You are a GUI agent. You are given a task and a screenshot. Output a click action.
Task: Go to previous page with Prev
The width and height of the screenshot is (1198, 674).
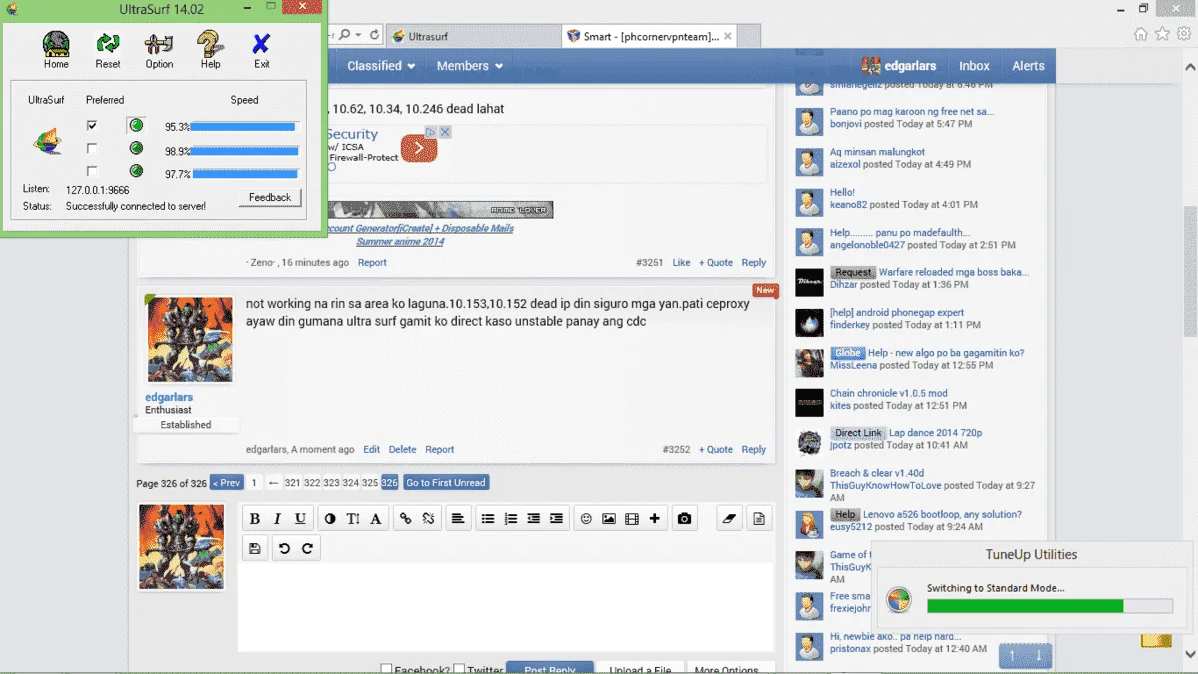pyautogui.click(x=226, y=482)
